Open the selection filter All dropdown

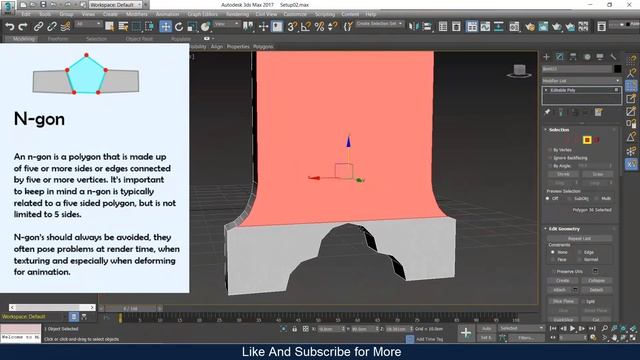(88, 24)
